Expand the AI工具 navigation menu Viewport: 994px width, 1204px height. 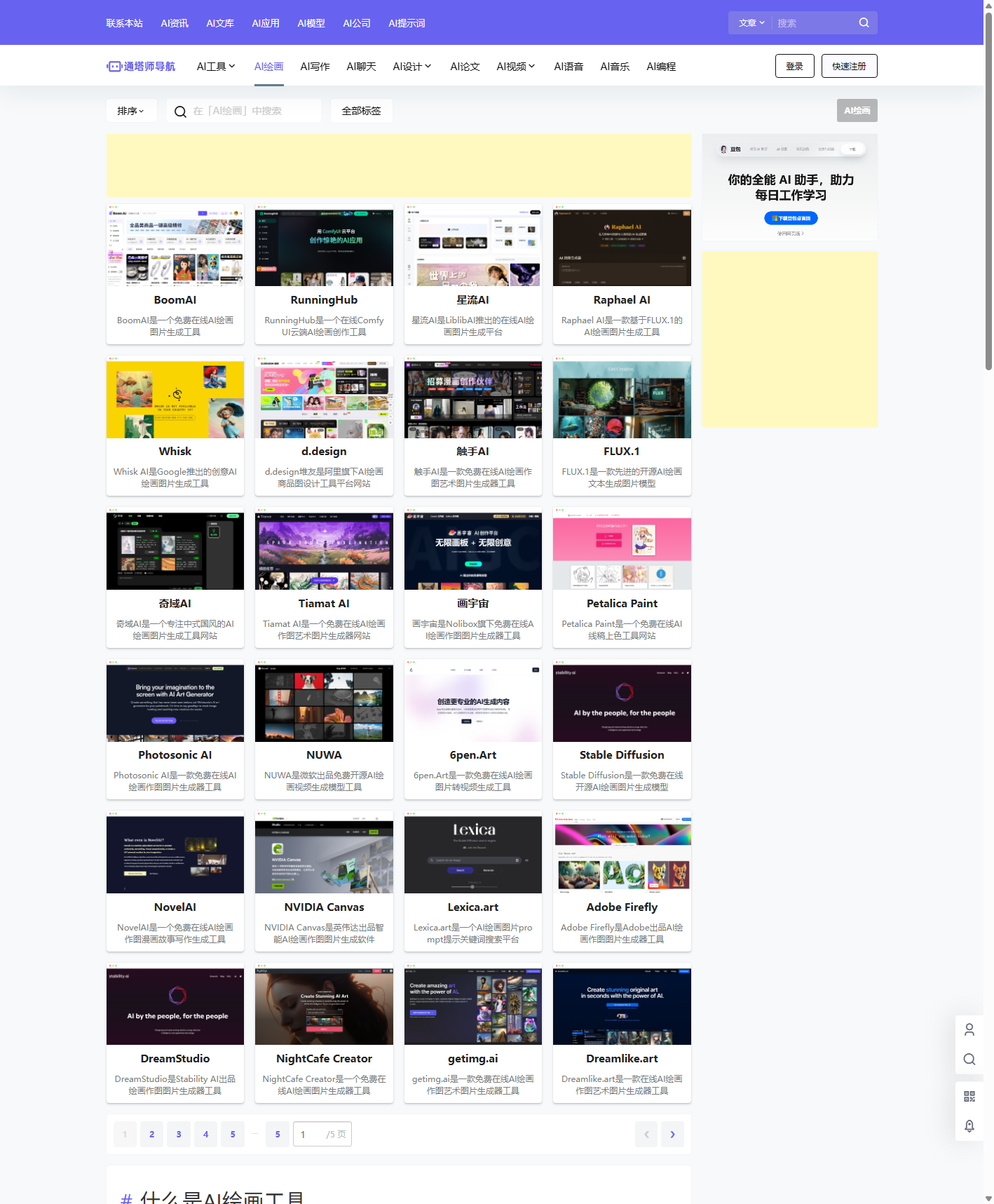pyautogui.click(x=216, y=67)
